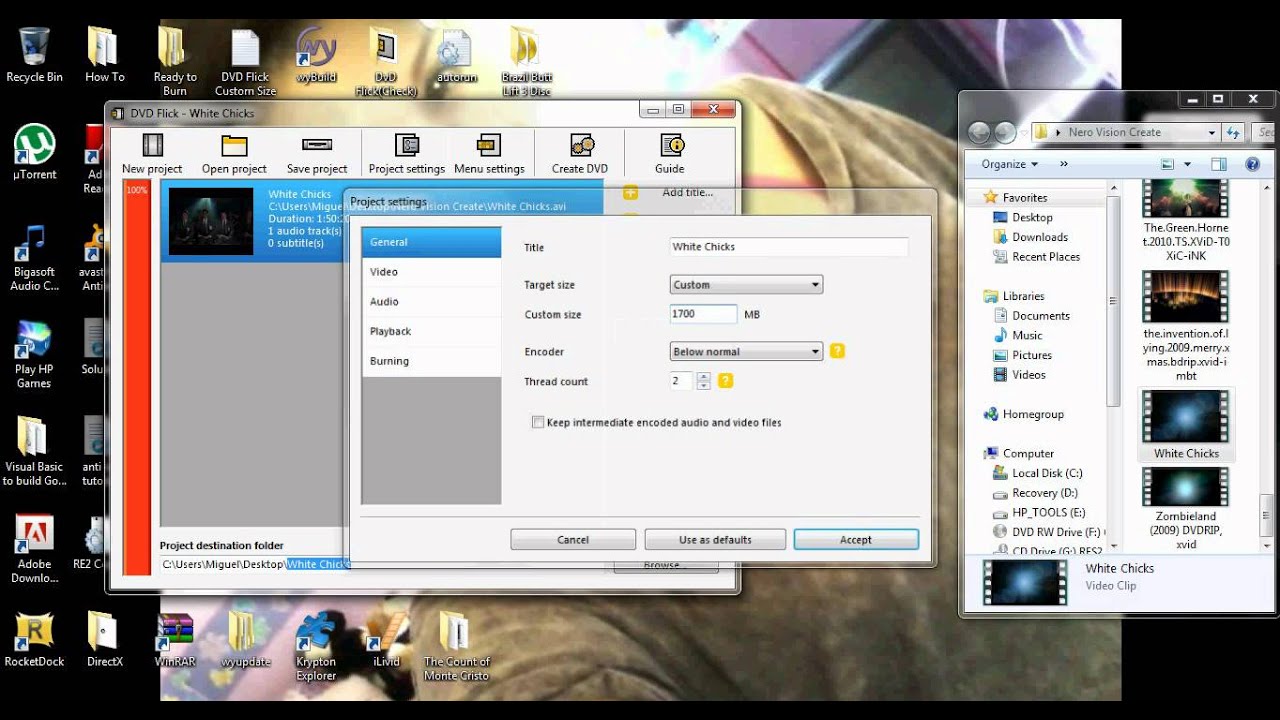Image resolution: width=1280 pixels, height=720 pixels.
Task: Open the Brazil Butt Lift 3 Disc folder
Action: 526,62
